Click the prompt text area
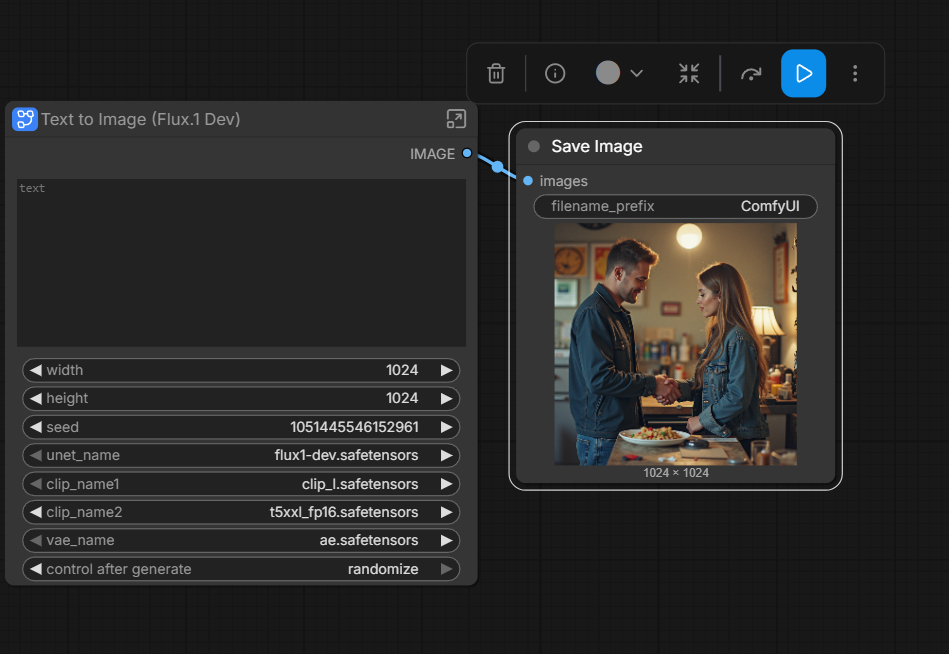The height and width of the screenshot is (654, 949). (x=241, y=263)
